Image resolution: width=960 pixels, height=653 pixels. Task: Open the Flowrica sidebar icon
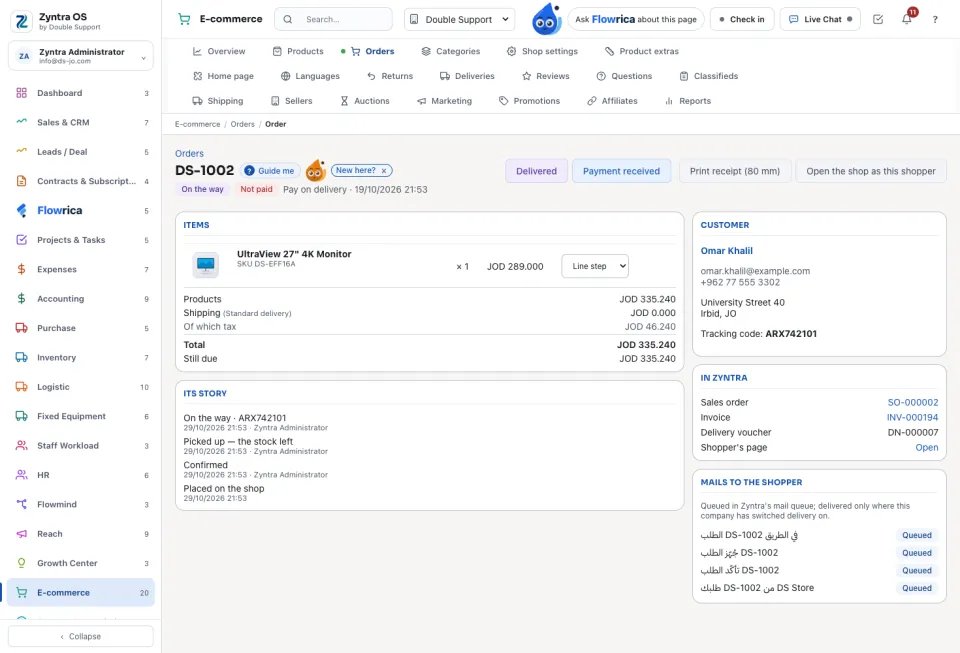click(x=21, y=211)
